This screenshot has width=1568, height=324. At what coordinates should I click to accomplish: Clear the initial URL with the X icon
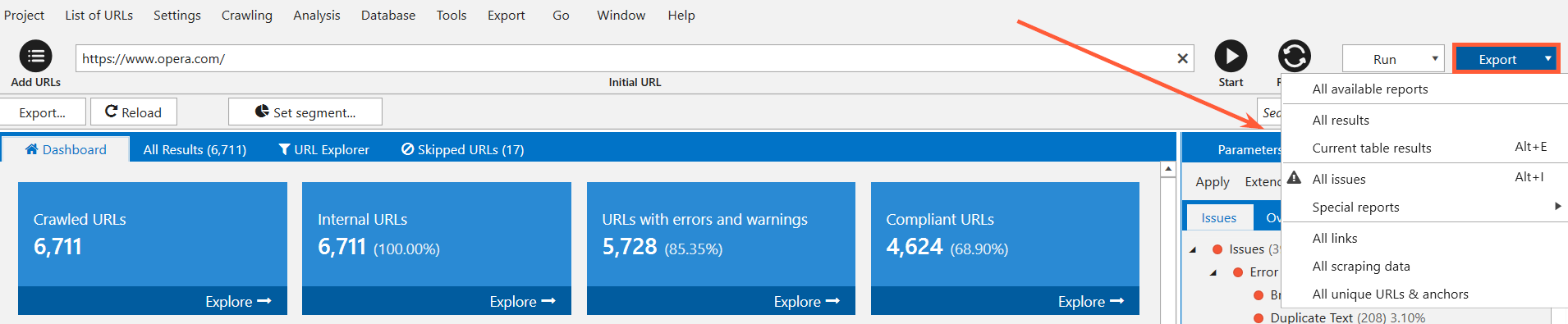click(1182, 58)
